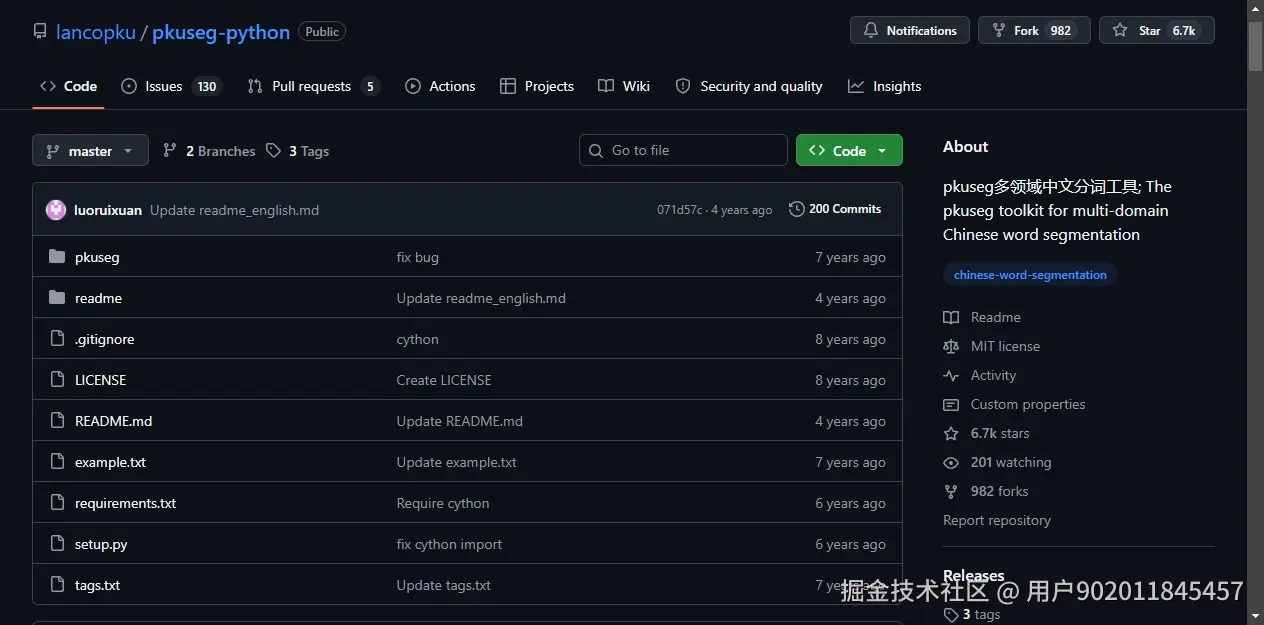Open the Issues tab
The width and height of the screenshot is (1264, 625).
click(x=170, y=86)
